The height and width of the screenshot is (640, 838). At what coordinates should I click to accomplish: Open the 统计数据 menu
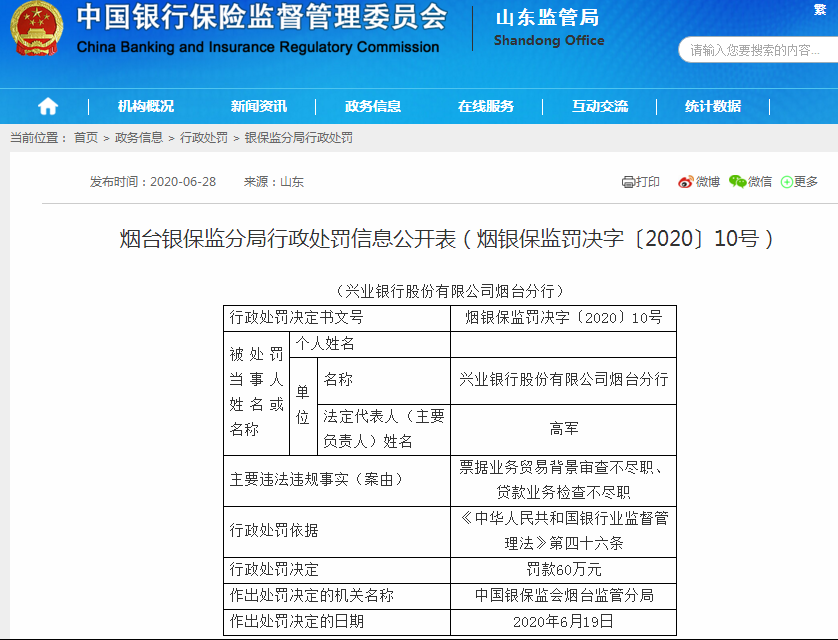click(x=713, y=106)
